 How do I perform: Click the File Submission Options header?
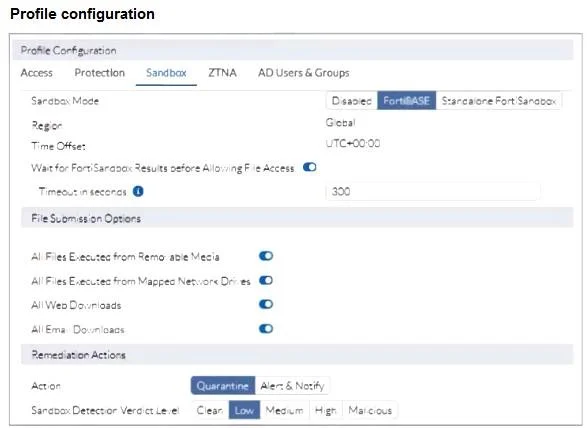297,218
